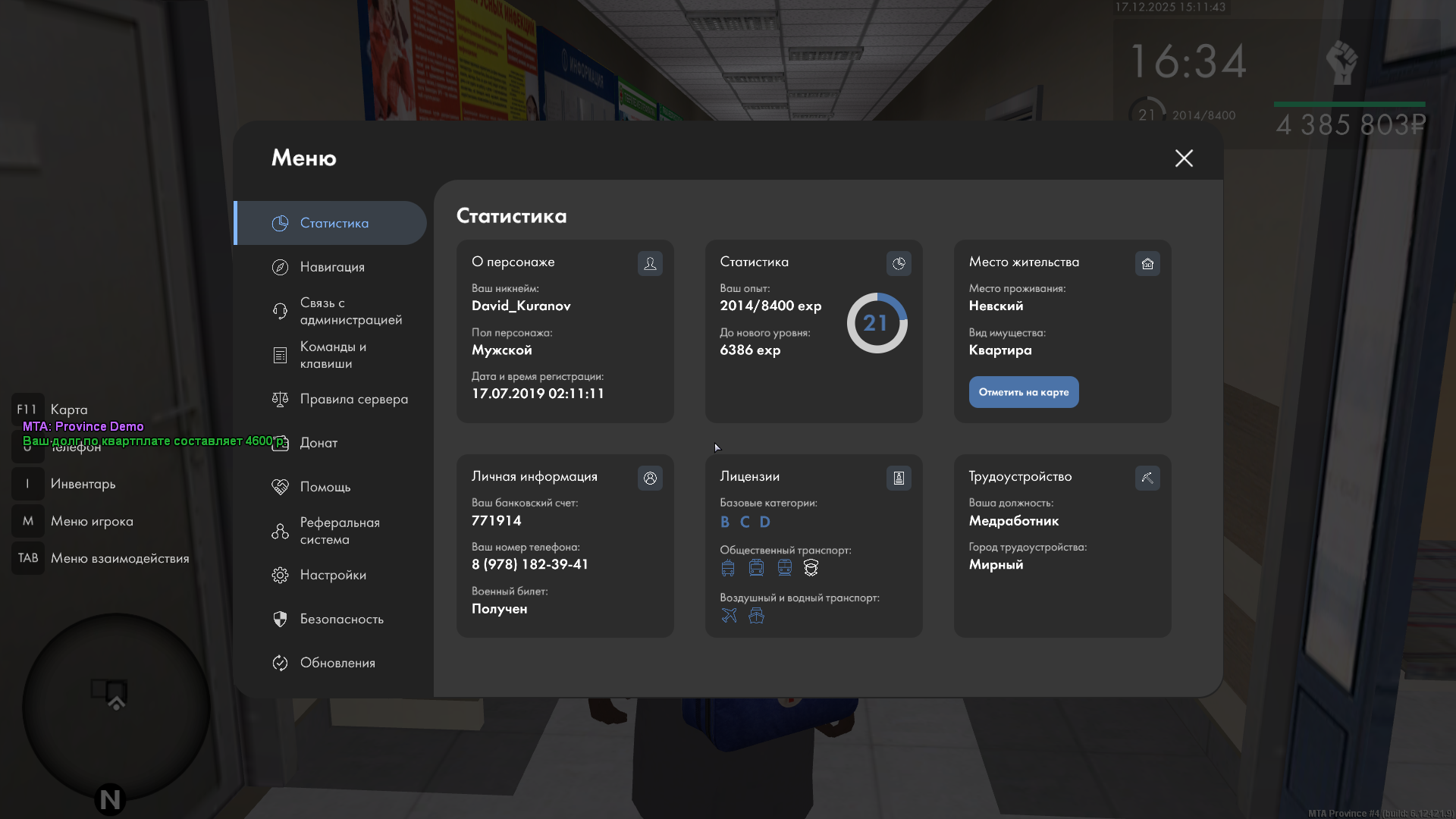Viewport: 1456px width, 819px height.
Task: Close the Меню window with X
Action: pyautogui.click(x=1184, y=158)
